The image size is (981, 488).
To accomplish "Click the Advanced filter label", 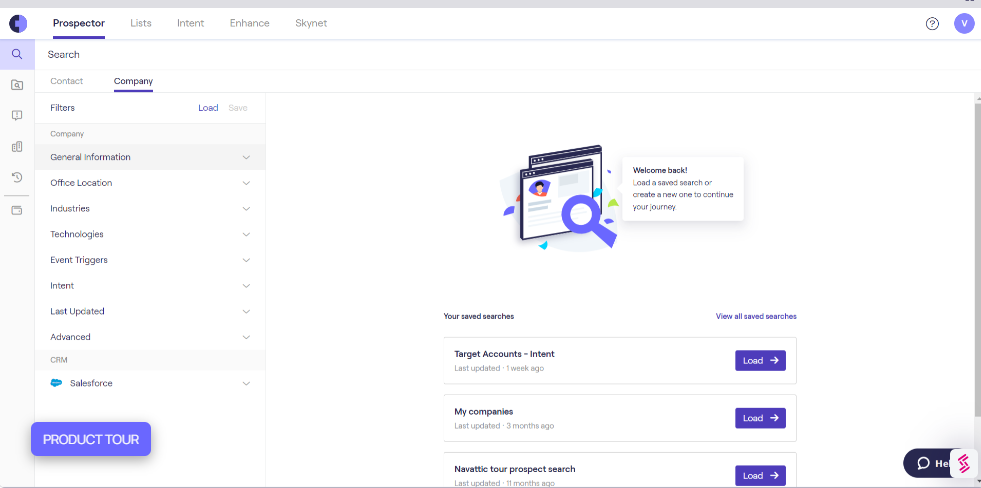I will pos(71,337).
